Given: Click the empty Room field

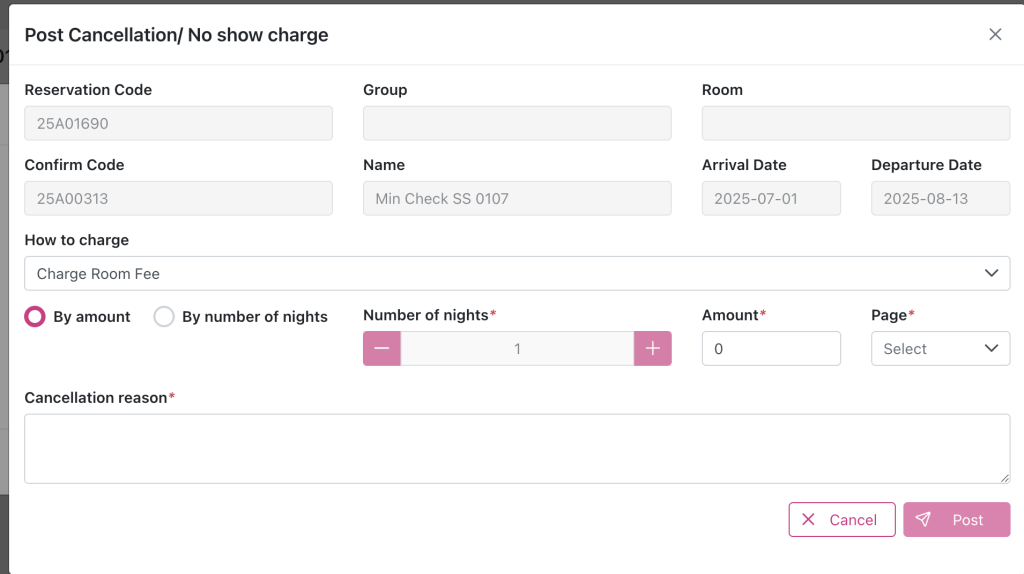Looking at the screenshot, I should 856,124.
